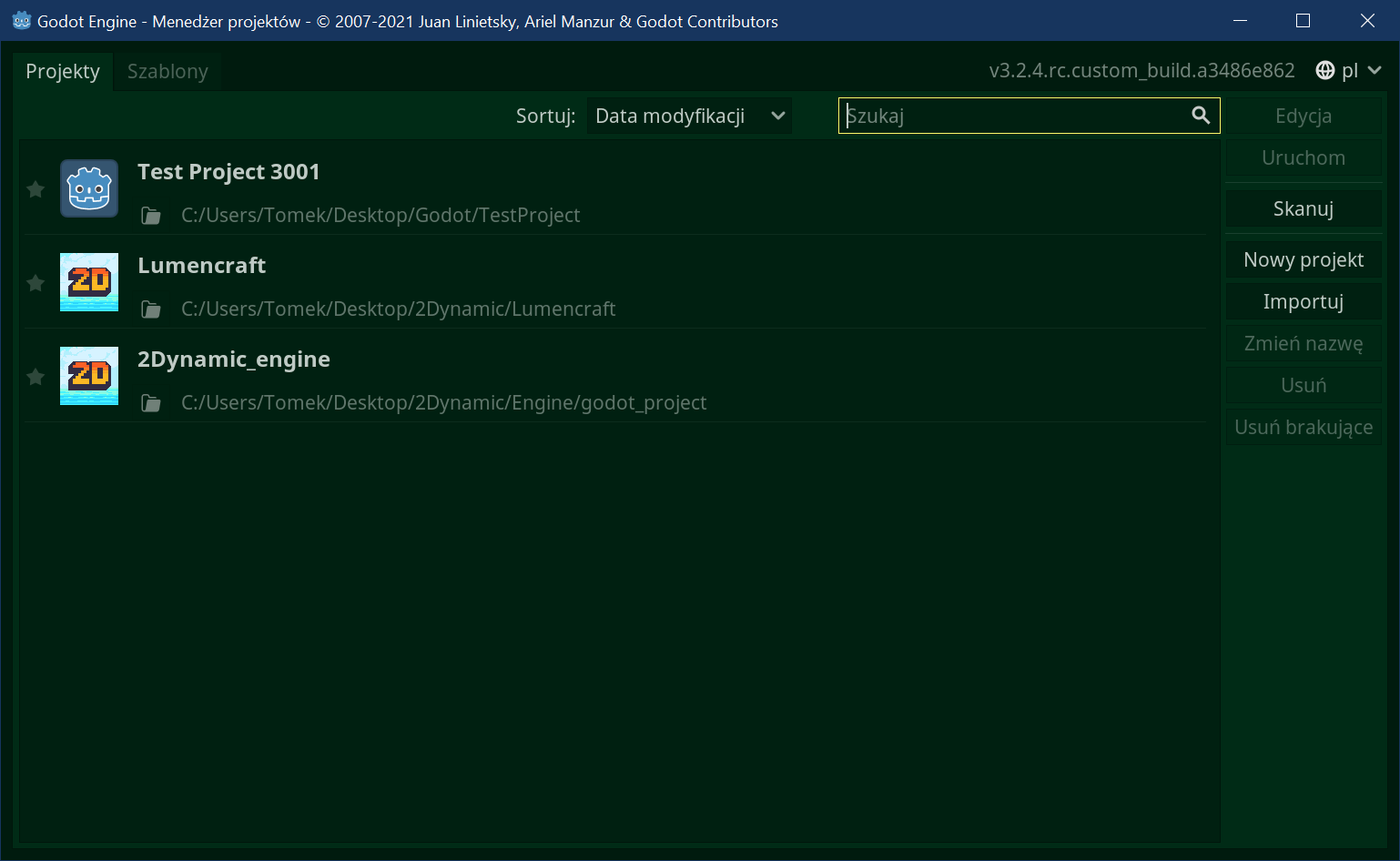Switch to the Szablony tab
Screen dimensions: 1400x861
167,72
